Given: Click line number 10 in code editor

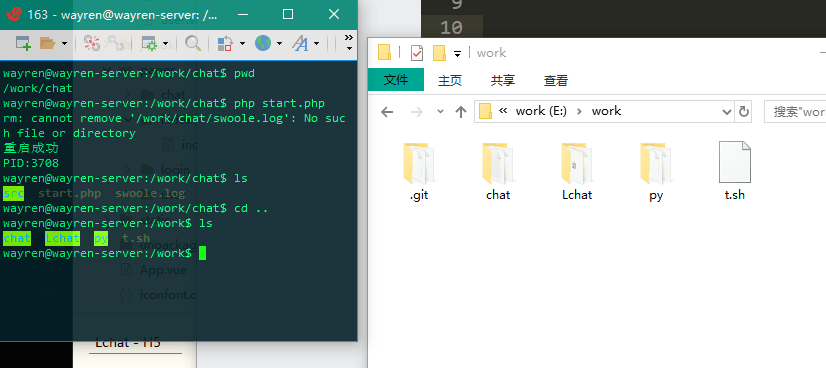Looking at the screenshot, I should [x=451, y=27].
